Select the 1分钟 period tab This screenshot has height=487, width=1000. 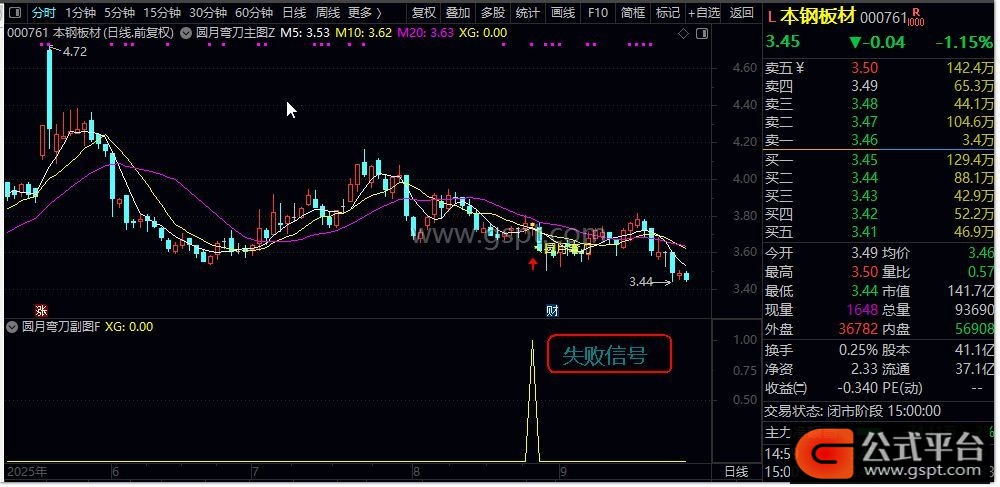(x=80, y=13)
